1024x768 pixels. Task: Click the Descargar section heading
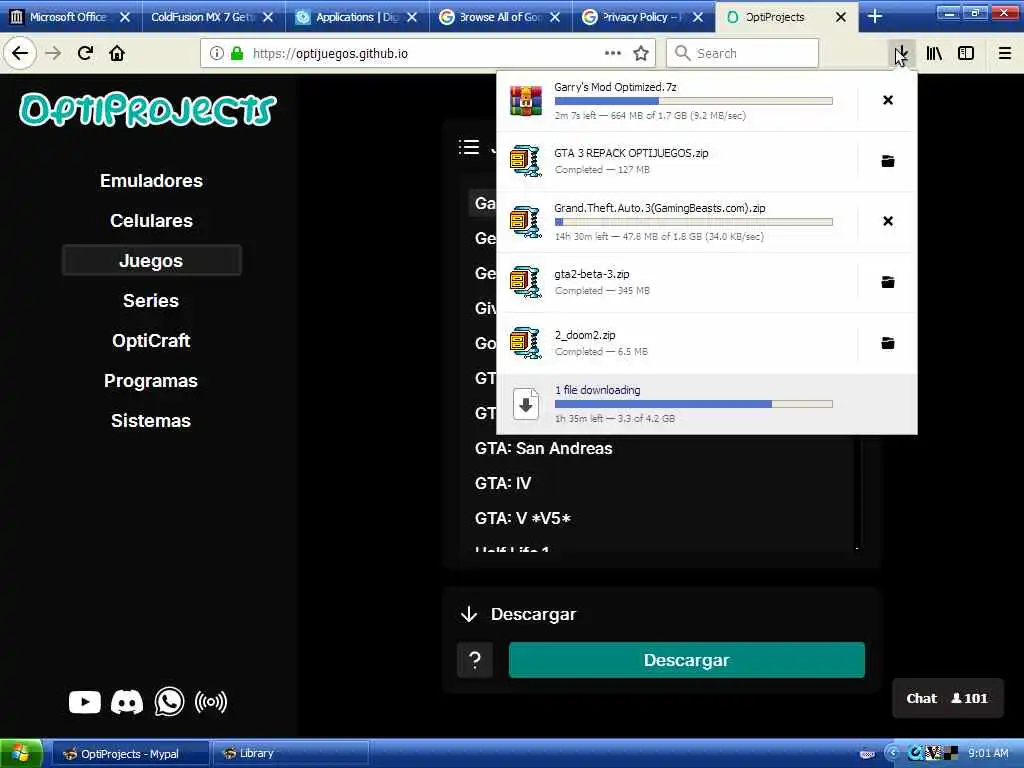(534, 615)
